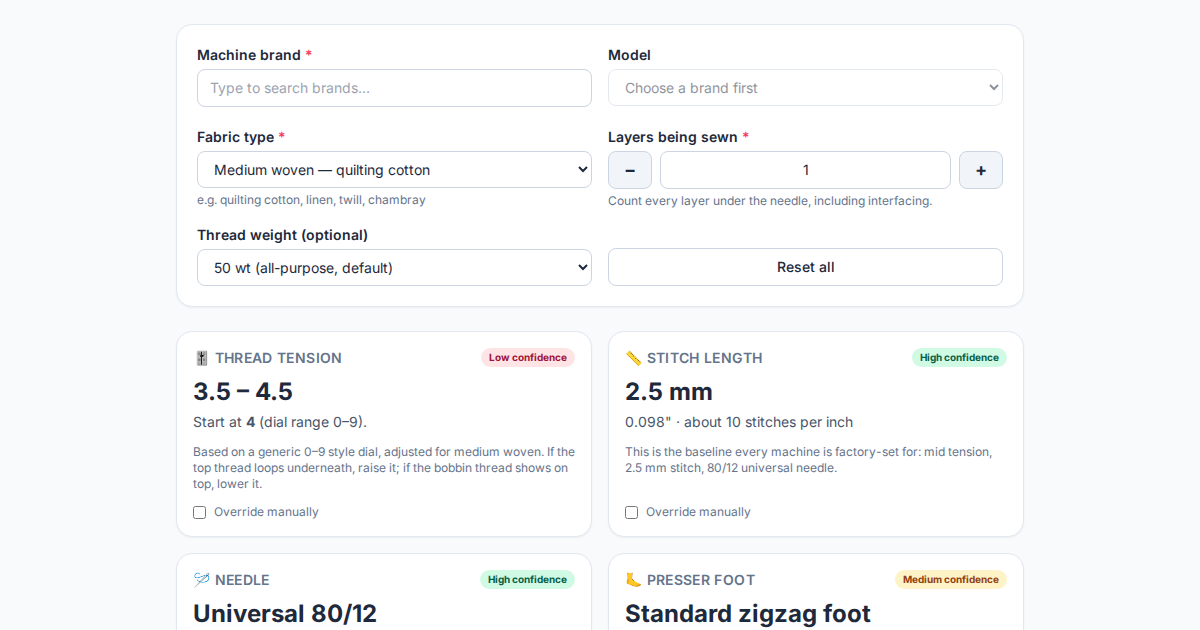Image resolution: width=1200 pixels, height=630 pixels.
Task: Open the Model dropdown
Action: point(805,88)
